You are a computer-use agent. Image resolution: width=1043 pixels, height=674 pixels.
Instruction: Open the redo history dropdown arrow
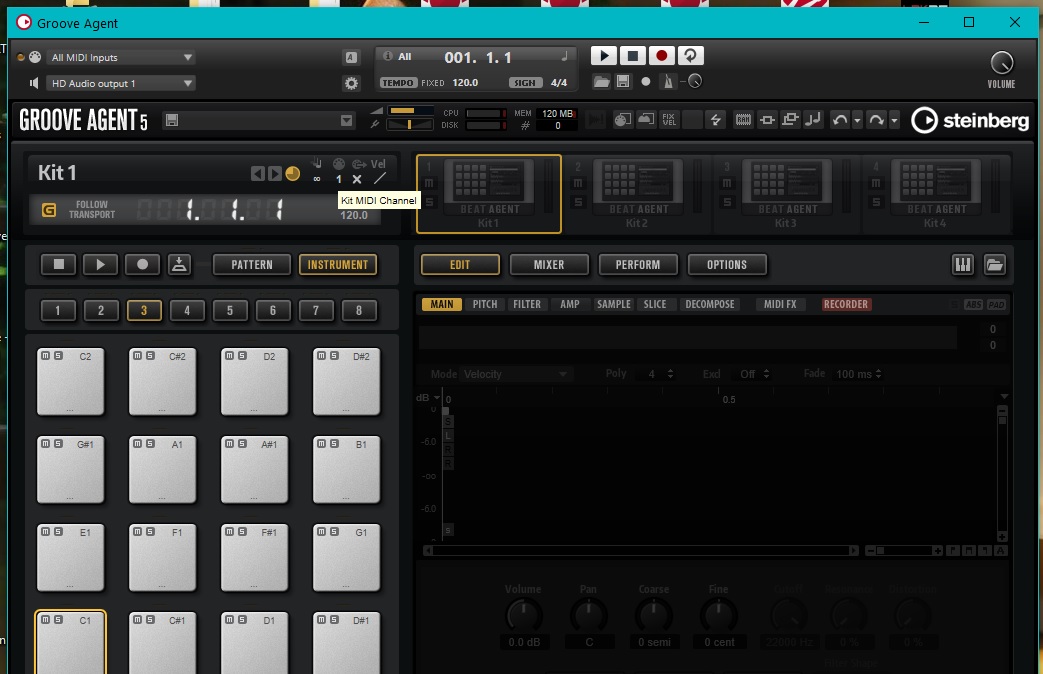coord(894,120)
